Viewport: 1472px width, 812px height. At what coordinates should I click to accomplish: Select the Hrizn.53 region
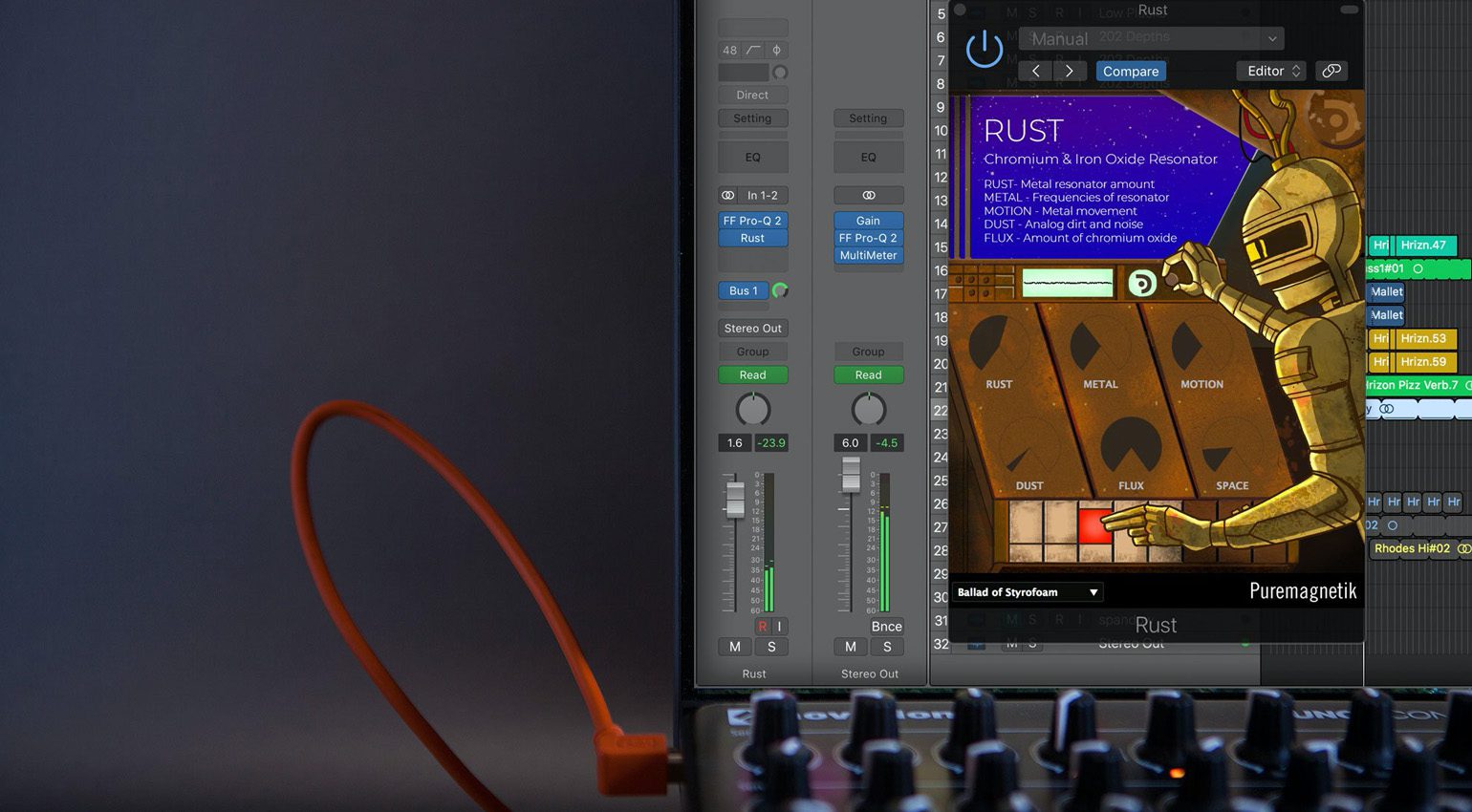[x=1425, y=338]
